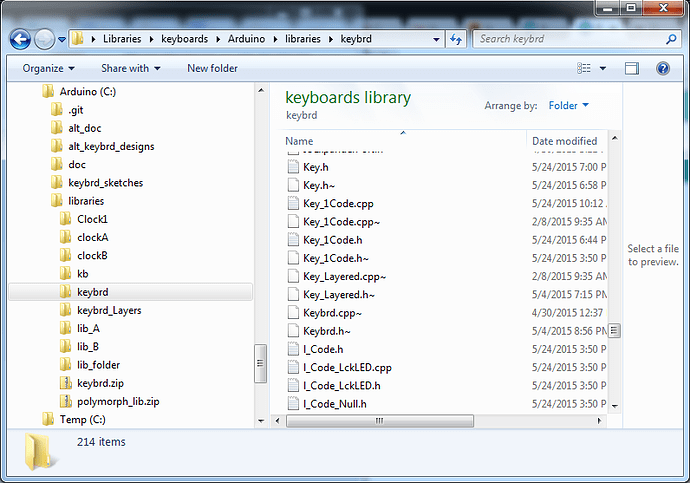Sort by Date modified column header
Screen dimensions: 690x483
tap(565, 141)
